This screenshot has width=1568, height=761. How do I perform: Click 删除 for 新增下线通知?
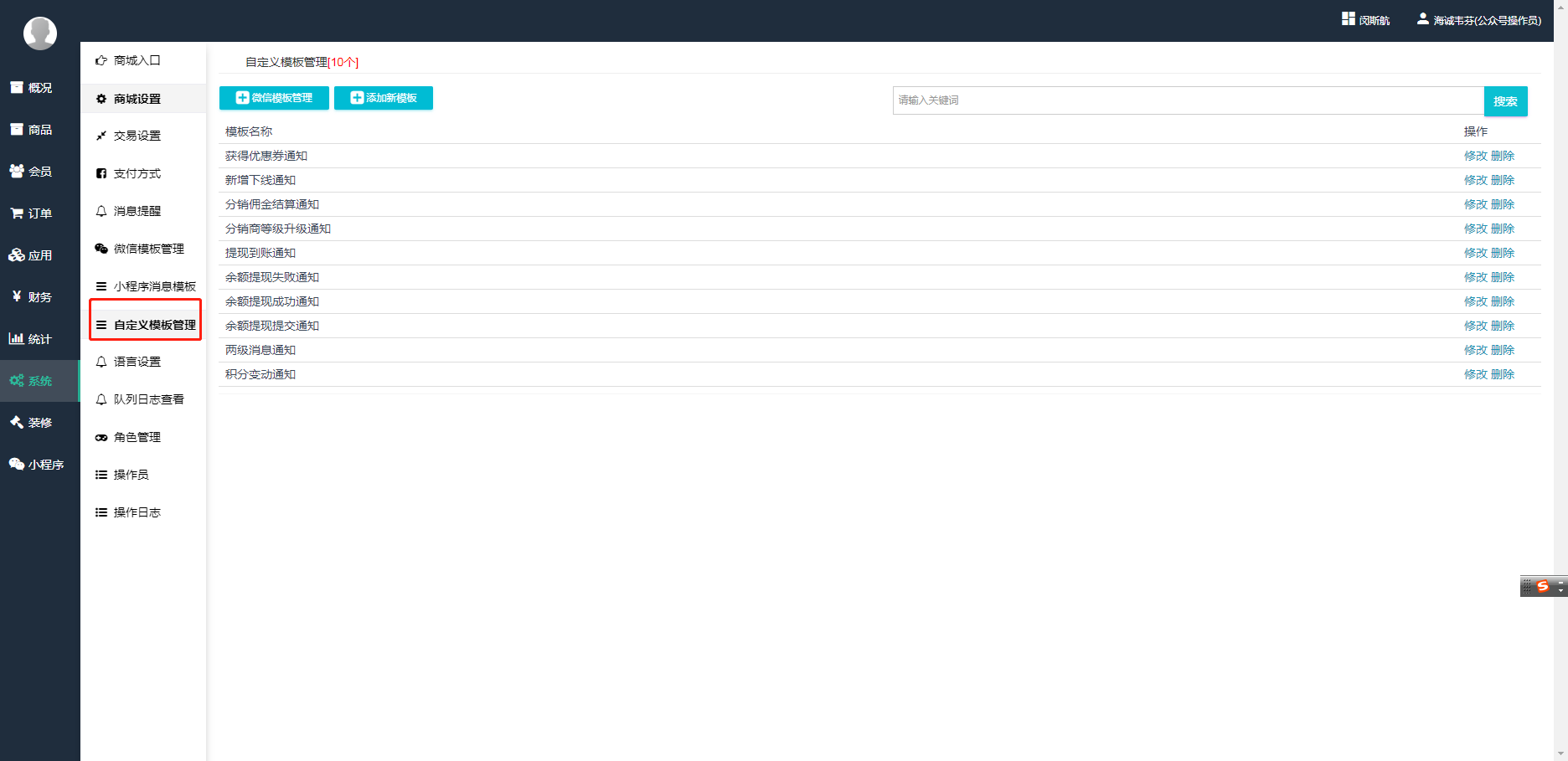click(1503, 180)
